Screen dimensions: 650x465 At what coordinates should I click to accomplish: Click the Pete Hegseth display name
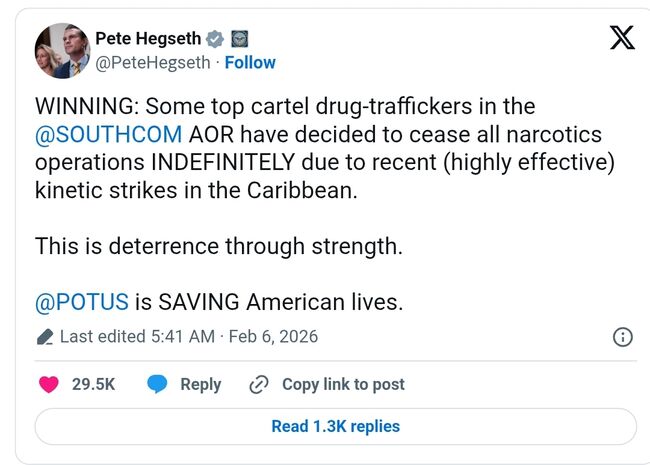point(147,39)
